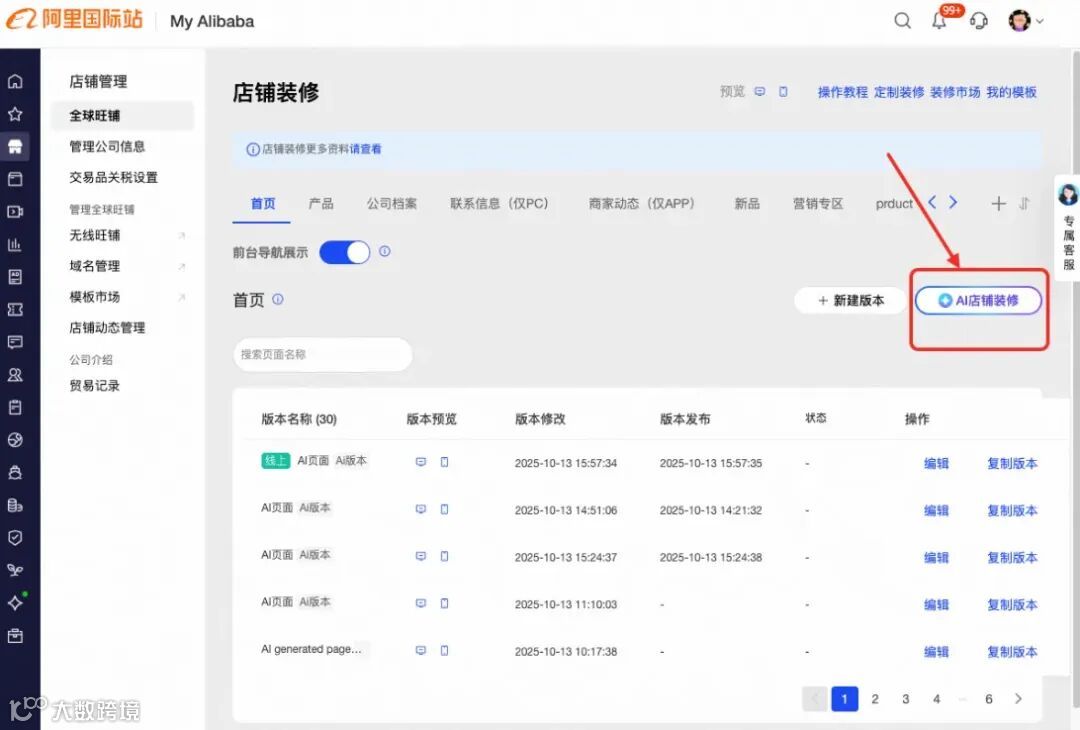1080x730 pixels.
Task: Edit the version modified 2025-10-13 14:51:06
Action: pyautogui.click(x=936, y=510)
